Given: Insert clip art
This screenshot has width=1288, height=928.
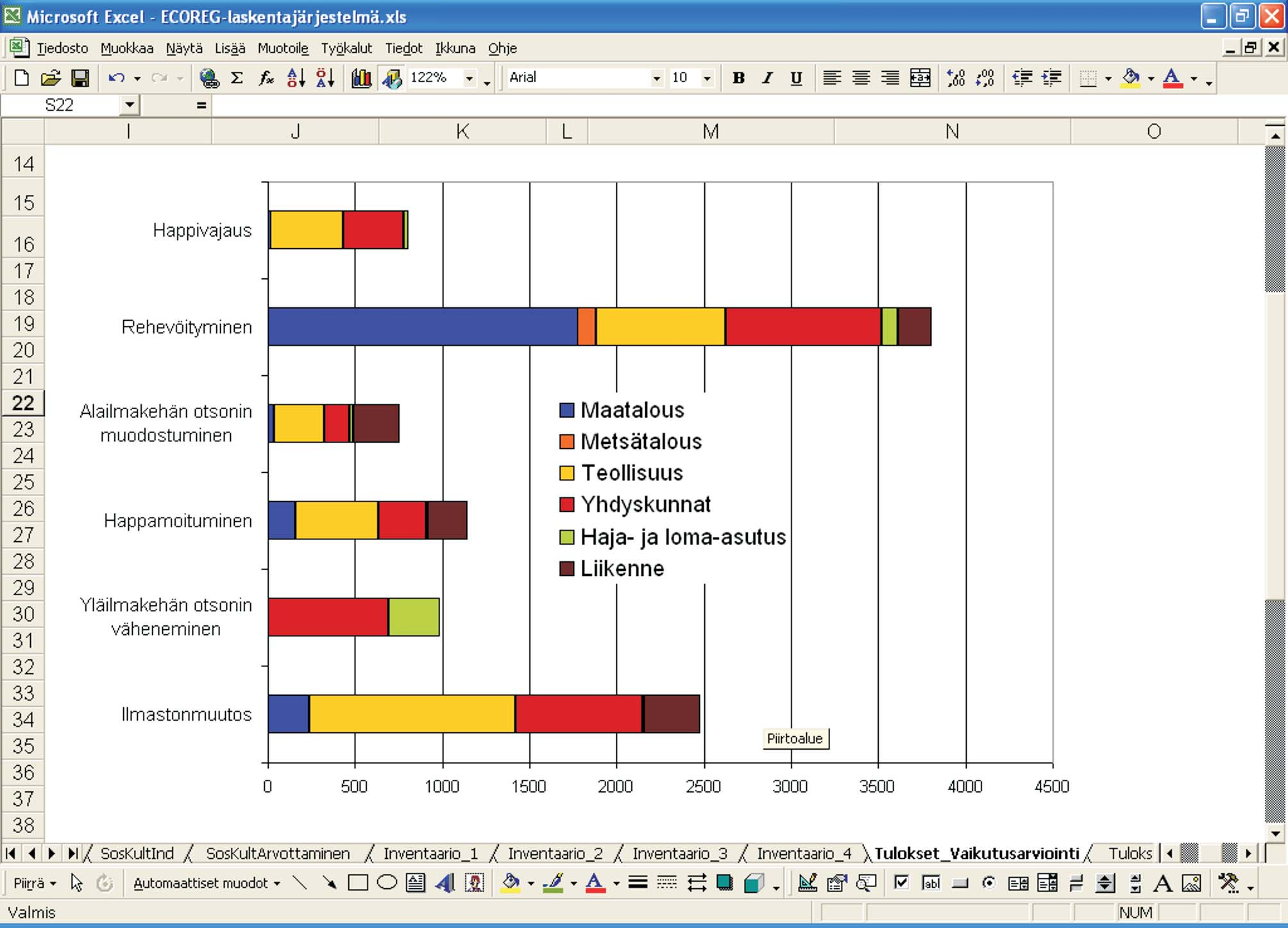Looking at the screenshot, I should pos(475,883).
